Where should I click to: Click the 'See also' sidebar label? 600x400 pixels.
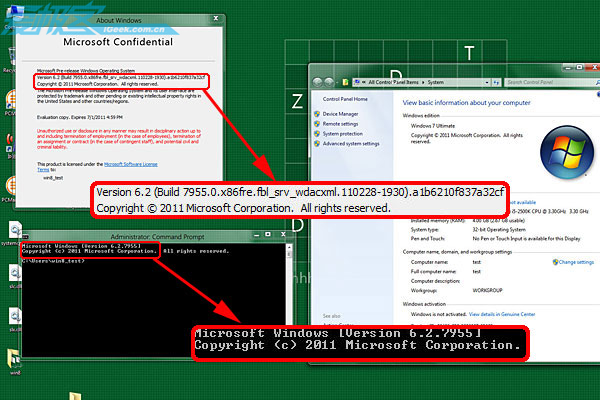pos(331,316)
